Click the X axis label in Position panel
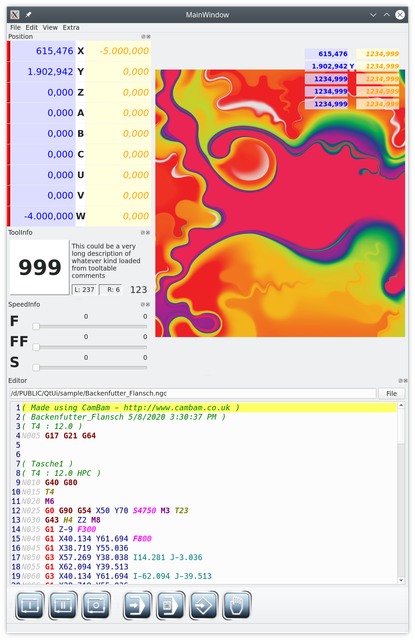415x640 pixels. click(x=81, y=51)
